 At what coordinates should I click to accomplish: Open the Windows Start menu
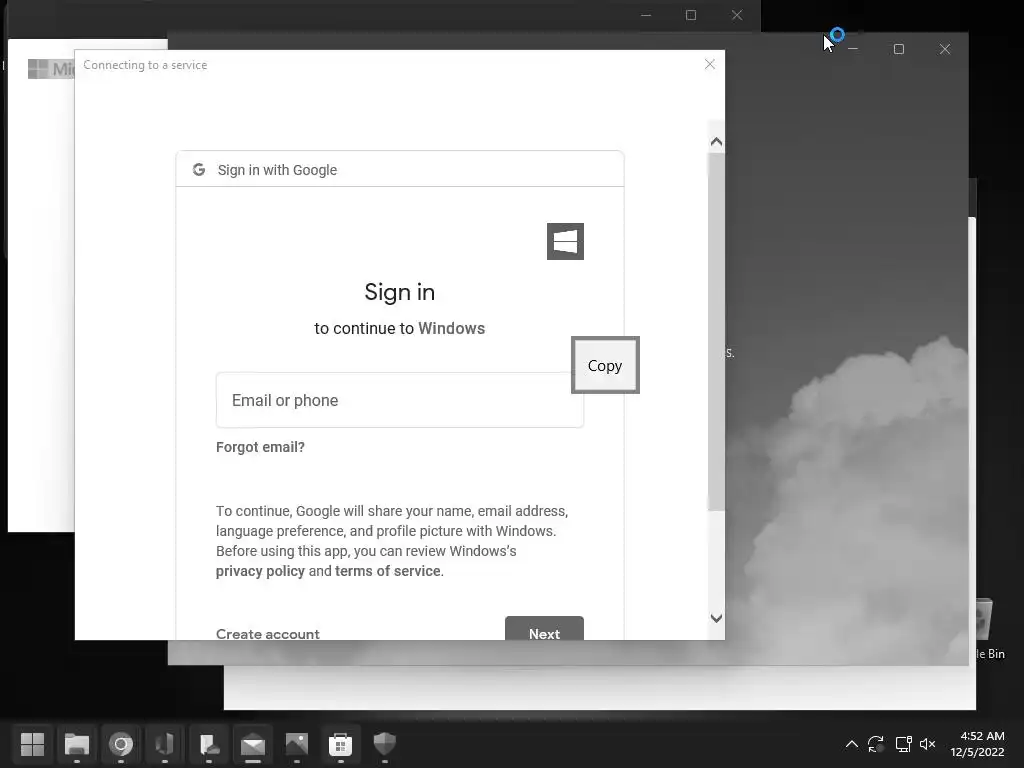click(x=32, y=744)
